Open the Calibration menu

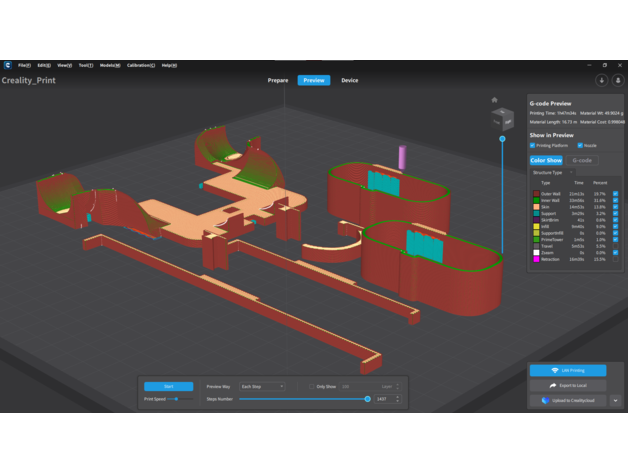click(x=140, y=65)
